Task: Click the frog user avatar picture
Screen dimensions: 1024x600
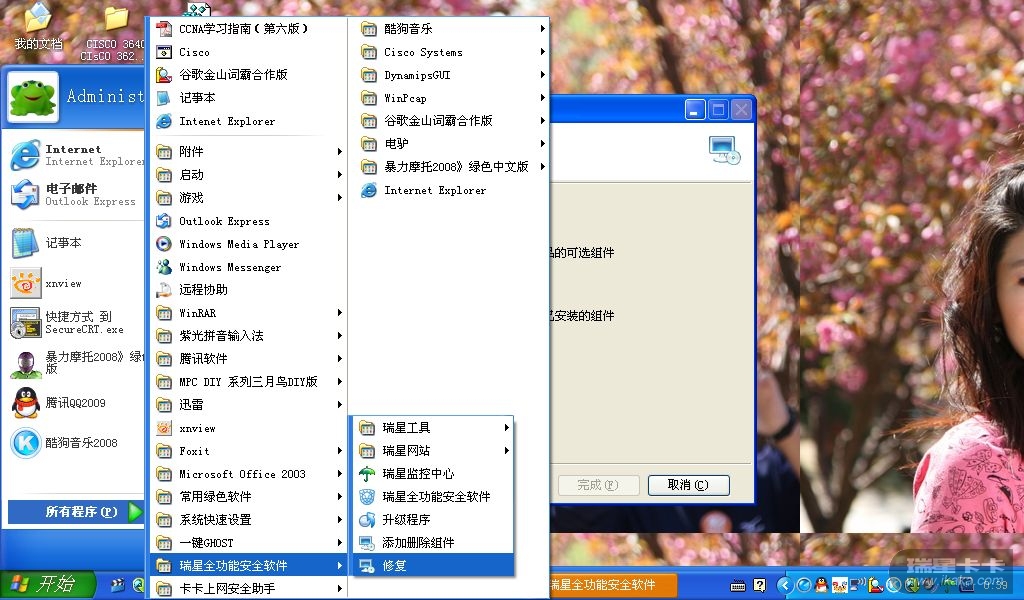Action: pos(33,98)
